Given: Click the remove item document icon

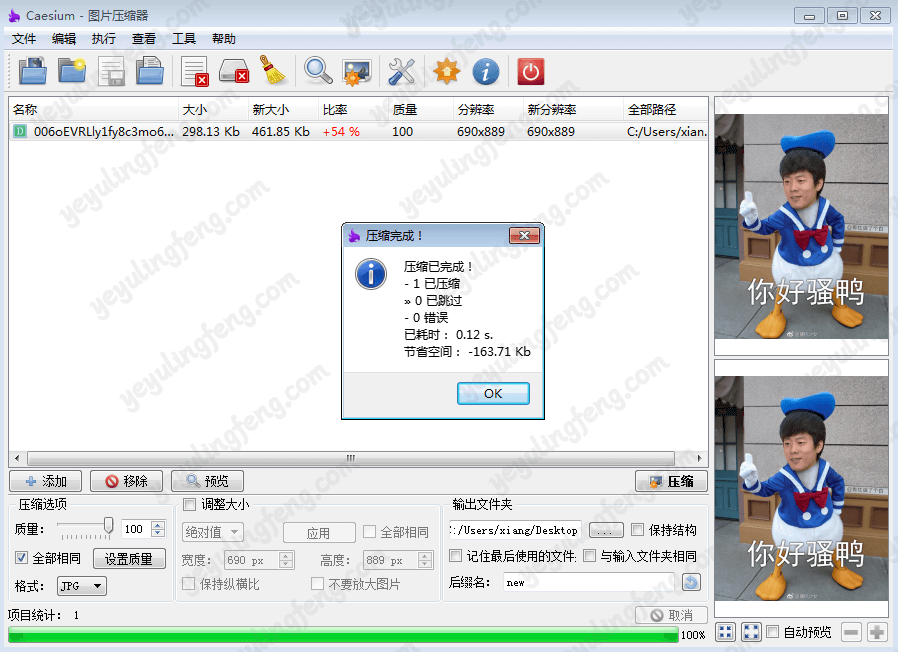Looking at the screenshot, I should tap(194, 72).
